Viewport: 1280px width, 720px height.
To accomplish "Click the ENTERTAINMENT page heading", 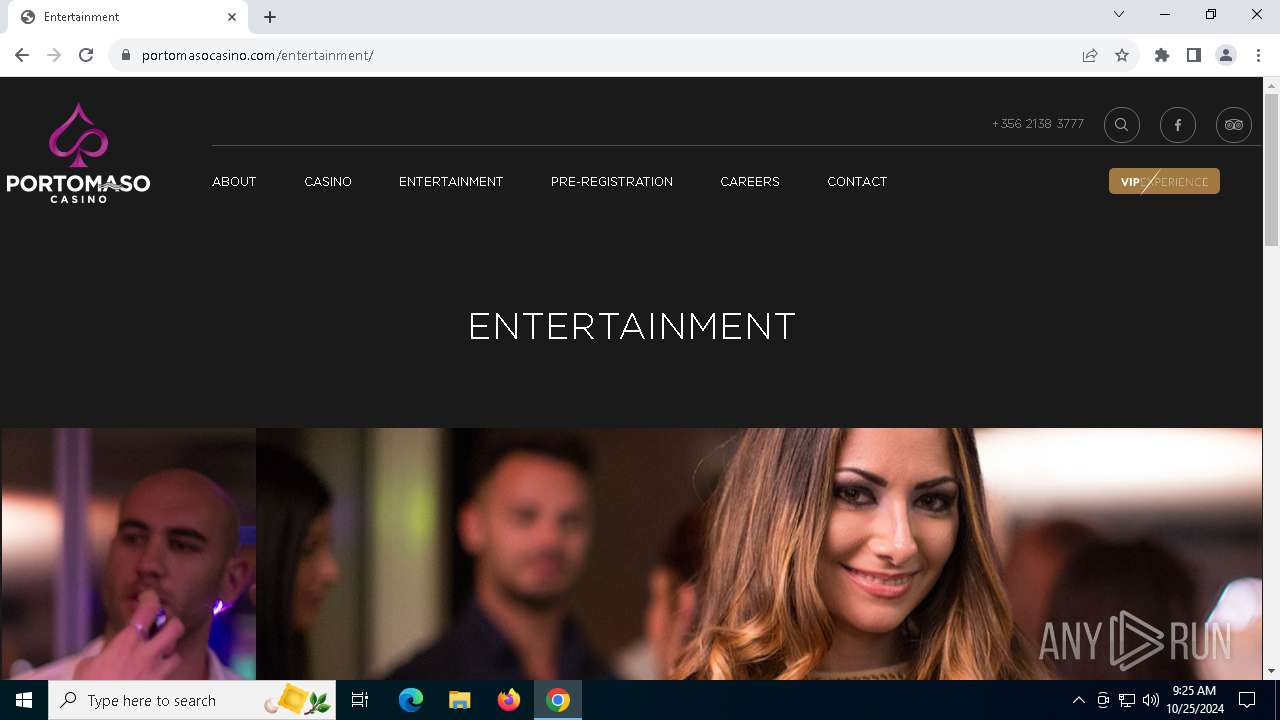I will [632, 327].
